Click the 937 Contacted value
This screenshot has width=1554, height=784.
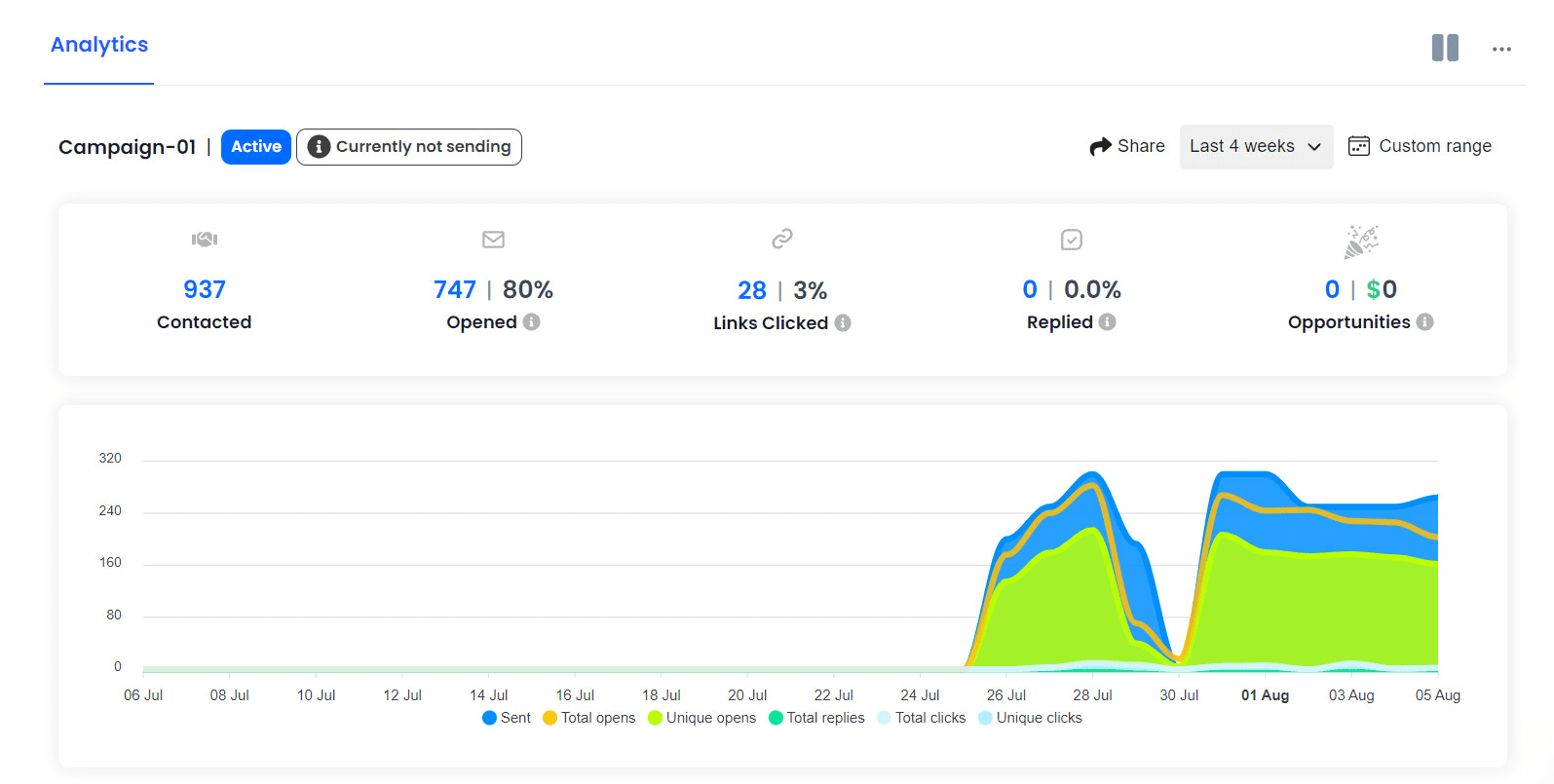[x=205, y=289]
